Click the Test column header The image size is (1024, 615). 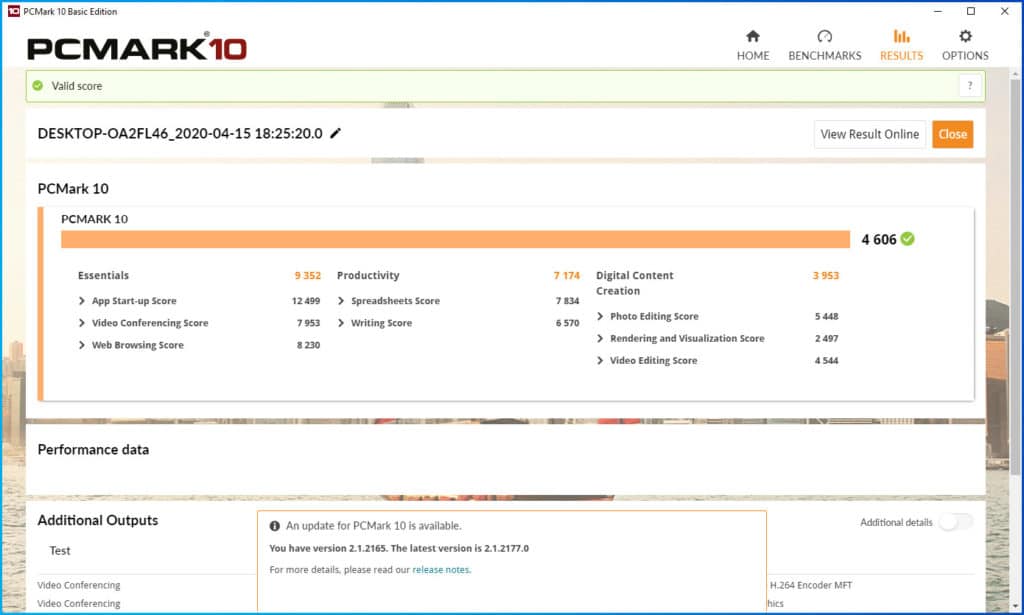click(59, 550)
